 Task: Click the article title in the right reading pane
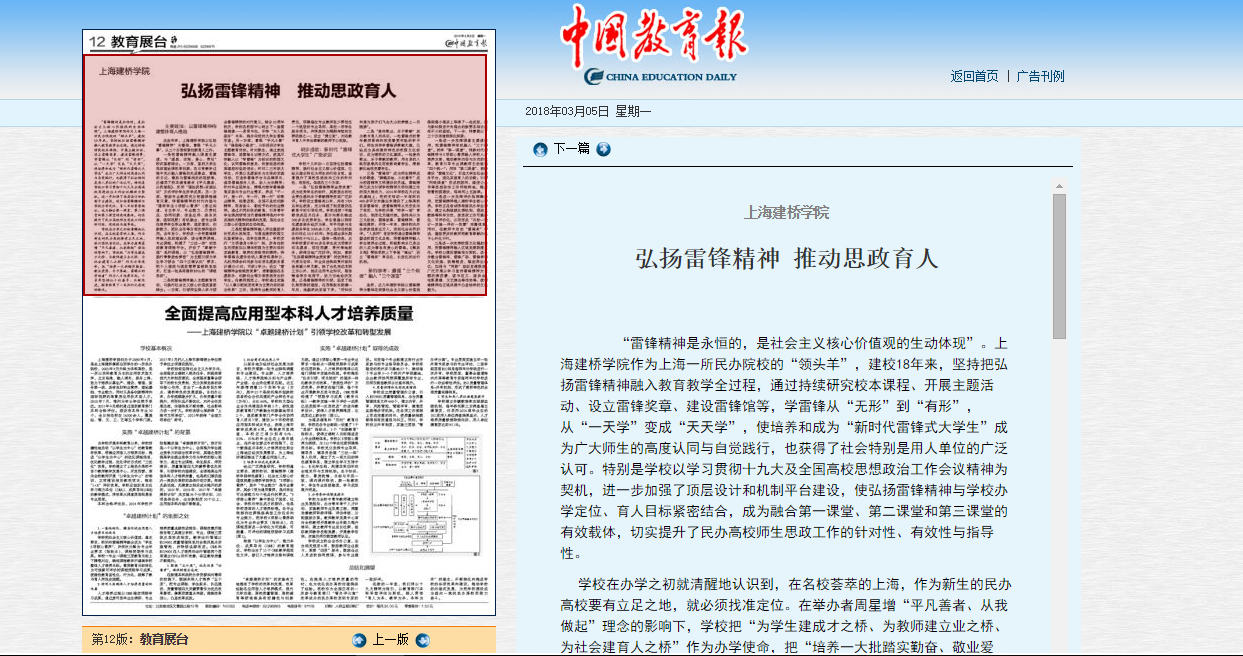coord(787,259)
